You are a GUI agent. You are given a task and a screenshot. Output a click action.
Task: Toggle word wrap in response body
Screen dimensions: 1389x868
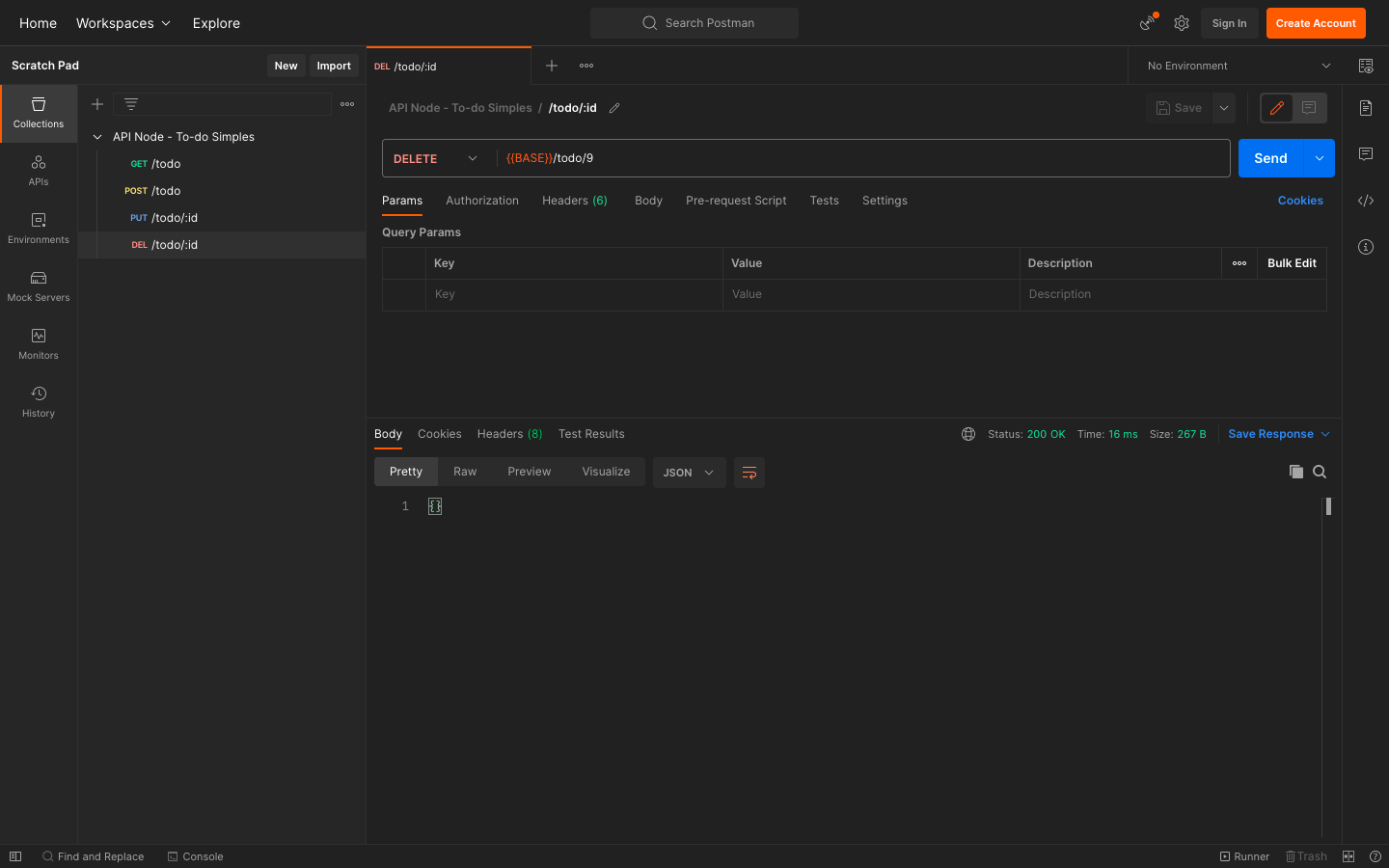749,473
